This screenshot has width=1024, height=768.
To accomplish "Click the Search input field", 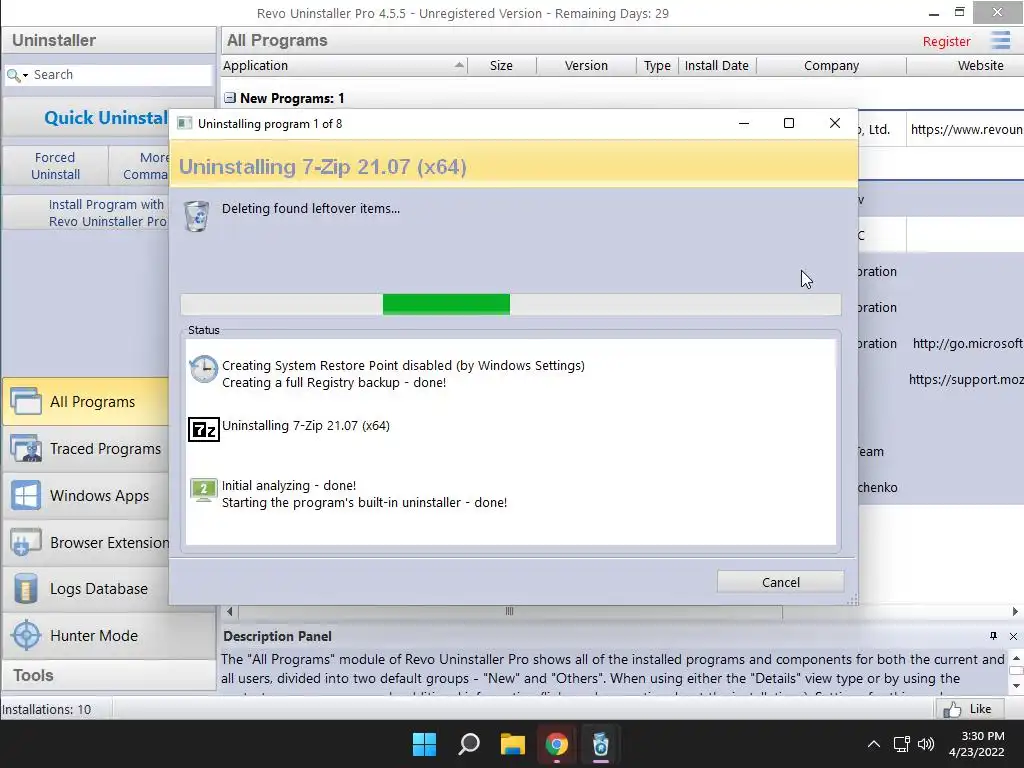I will click(x=121, y=74).
